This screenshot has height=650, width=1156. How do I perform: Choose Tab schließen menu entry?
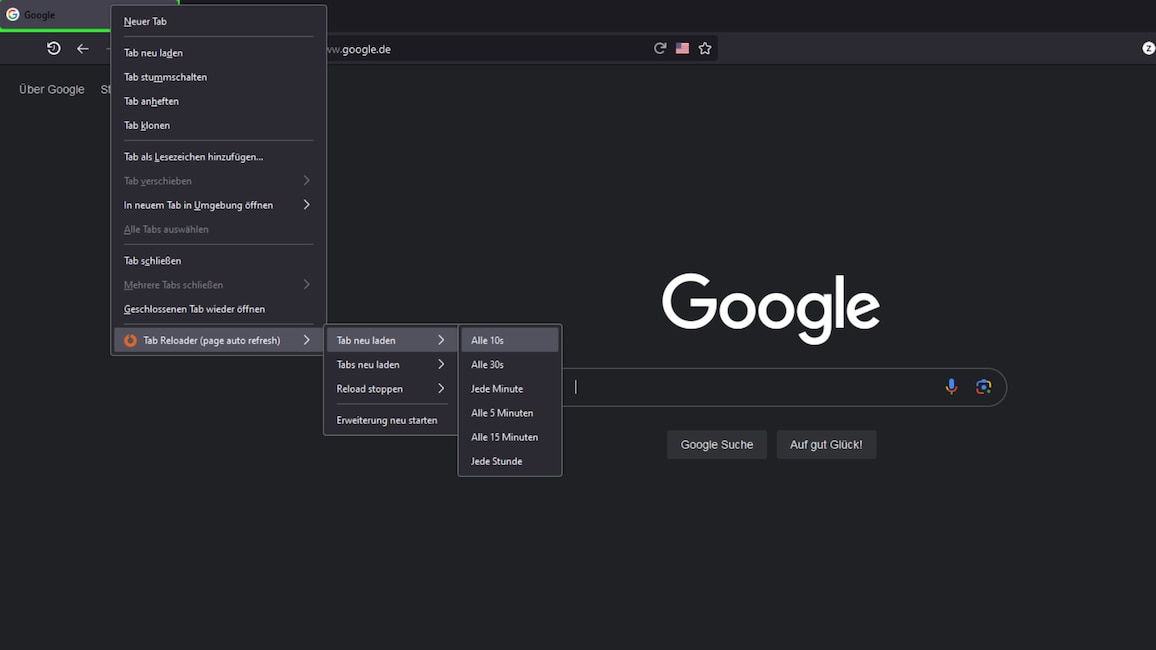click(x=218, y=261)
